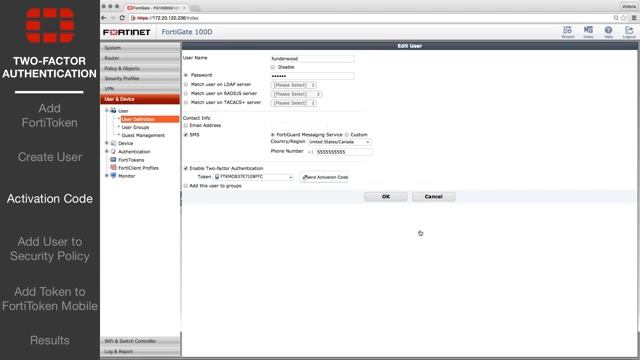640x360 pixels.
Task: Click Send Activation Code button
Action: (x=324, y=177)
